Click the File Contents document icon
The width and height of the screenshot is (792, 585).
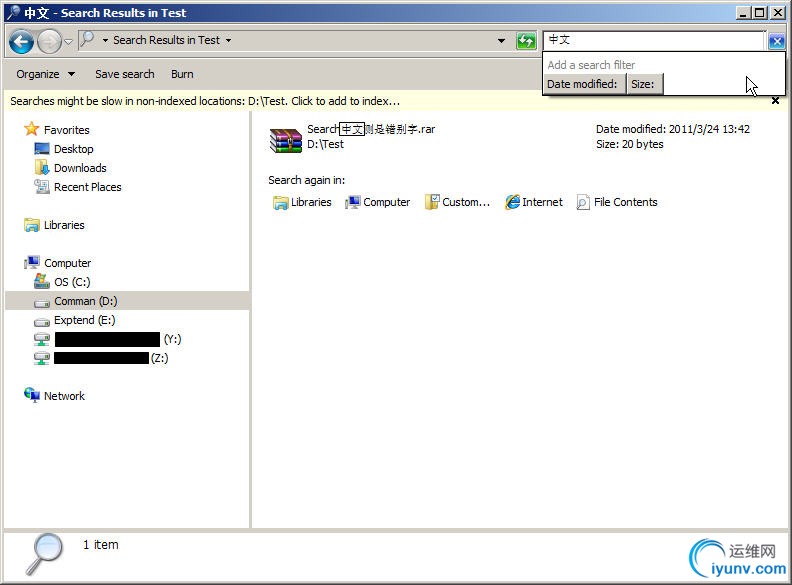click(x=583, y=202)
